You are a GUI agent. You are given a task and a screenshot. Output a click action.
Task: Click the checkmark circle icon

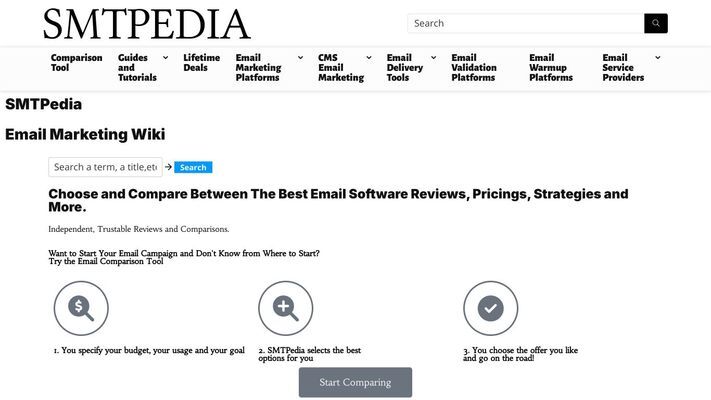click(x=491, y=308)
